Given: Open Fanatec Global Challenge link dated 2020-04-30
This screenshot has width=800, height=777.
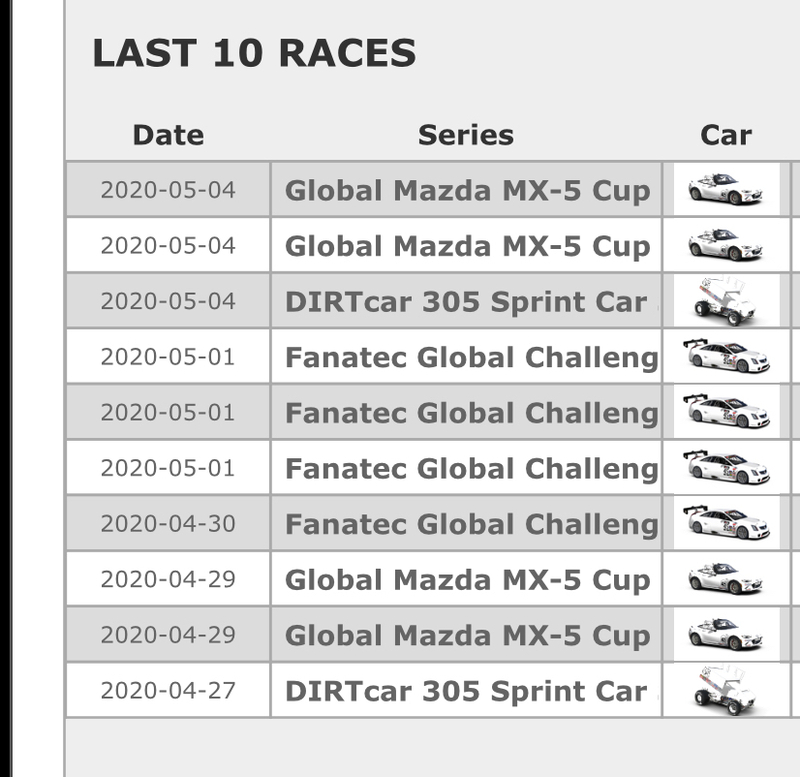Looking at the screenshot, I should click(472, 524).
